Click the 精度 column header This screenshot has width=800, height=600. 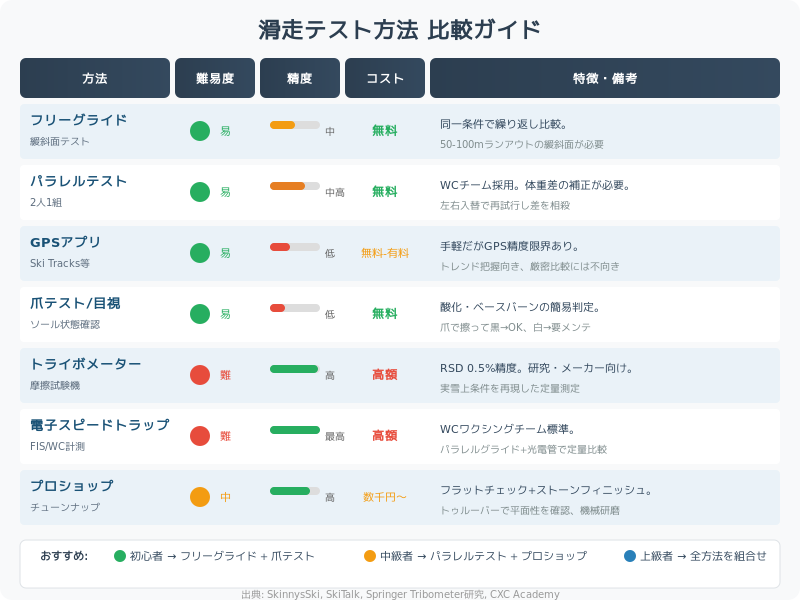tap(300, 78)
